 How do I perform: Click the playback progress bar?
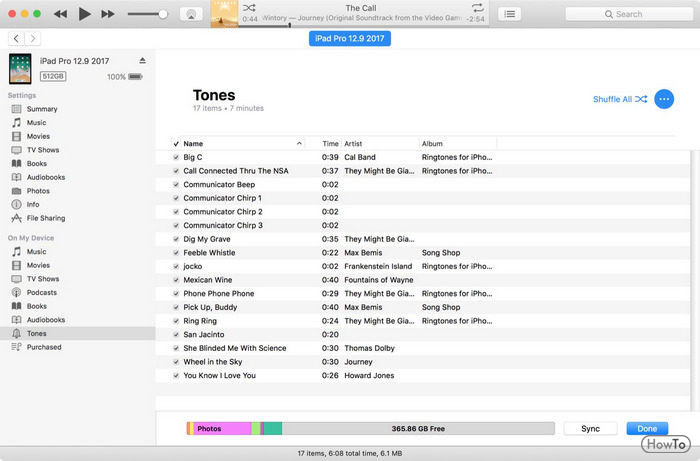(364, 26)
